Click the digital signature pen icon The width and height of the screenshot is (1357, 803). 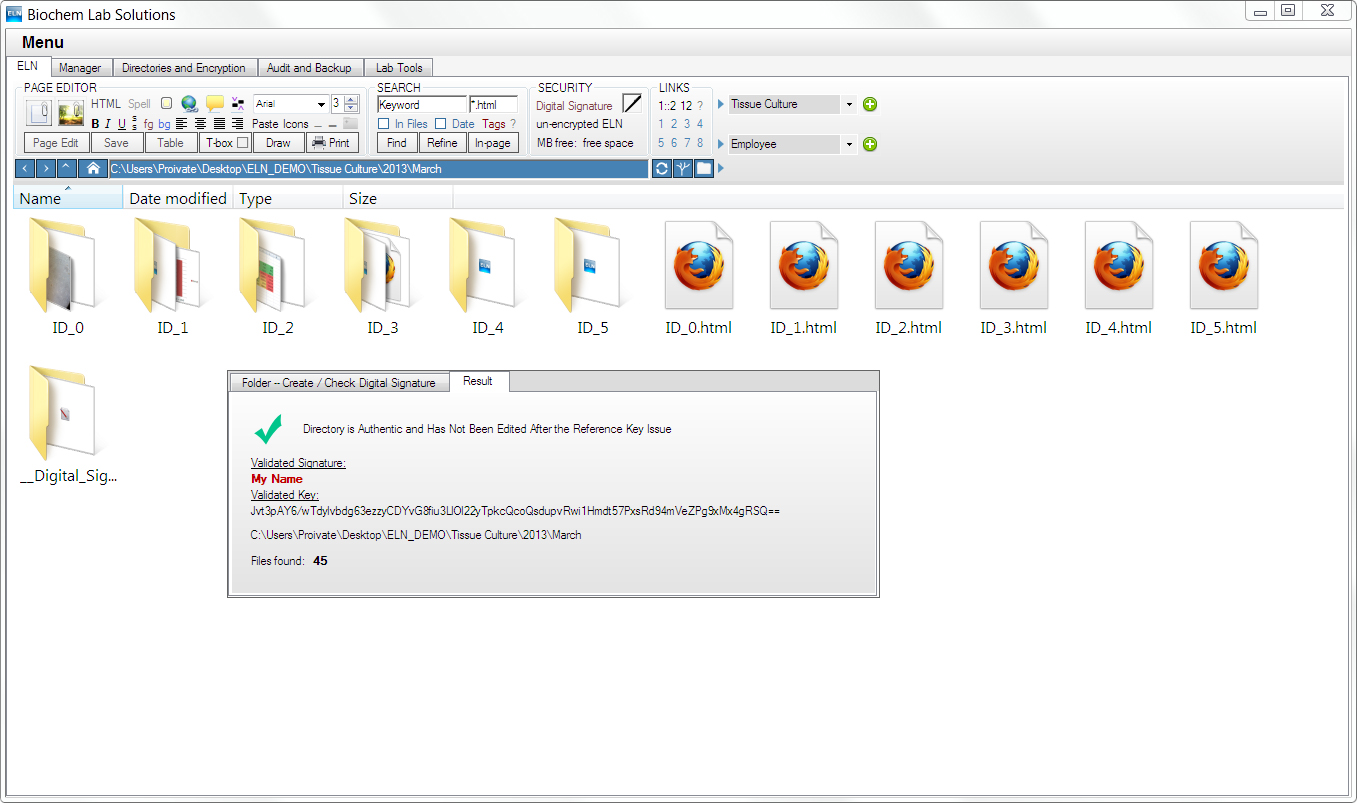pos(632,103)
